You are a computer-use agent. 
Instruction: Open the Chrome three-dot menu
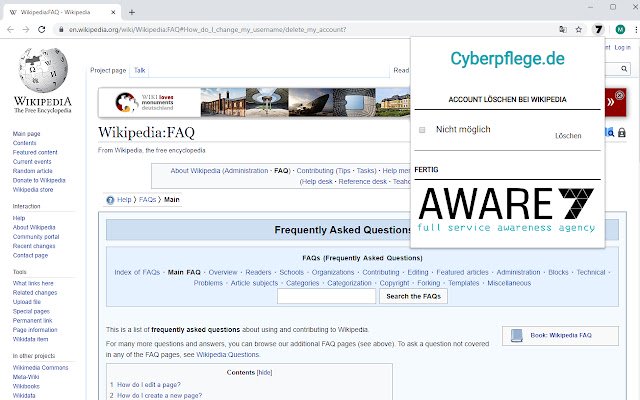636,29
